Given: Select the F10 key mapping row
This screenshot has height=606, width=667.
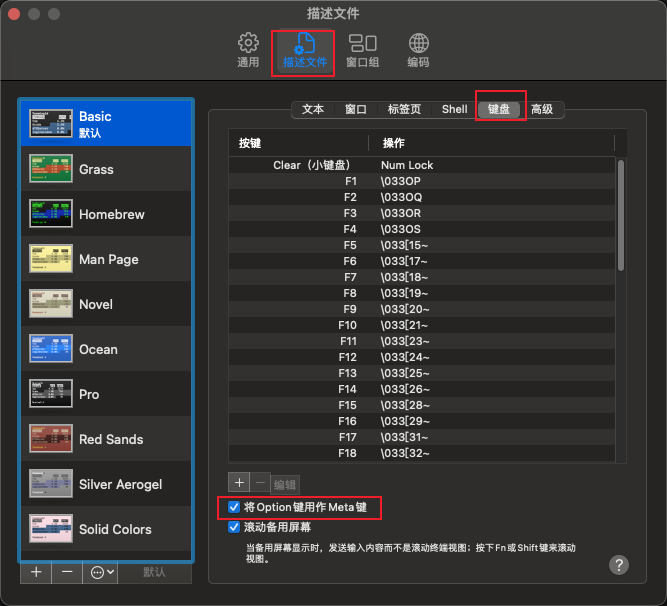Looking at the screenshot, I should point(422,325).
